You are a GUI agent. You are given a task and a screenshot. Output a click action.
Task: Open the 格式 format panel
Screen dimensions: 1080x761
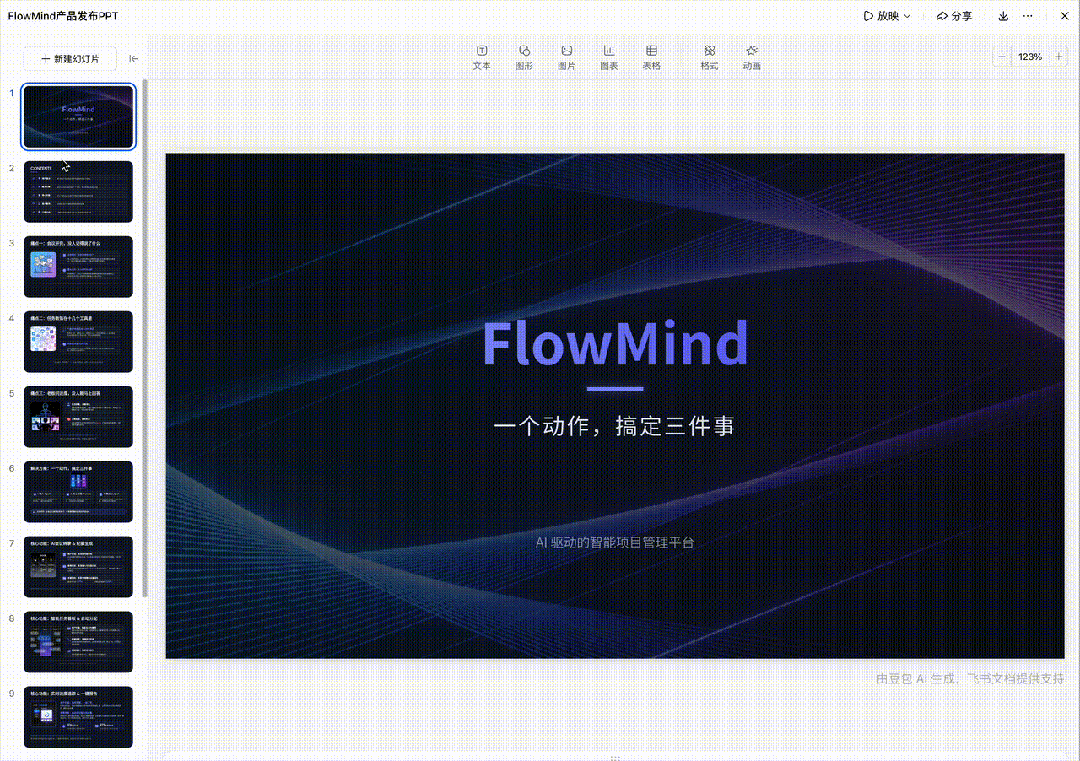(x=709, y=57)
